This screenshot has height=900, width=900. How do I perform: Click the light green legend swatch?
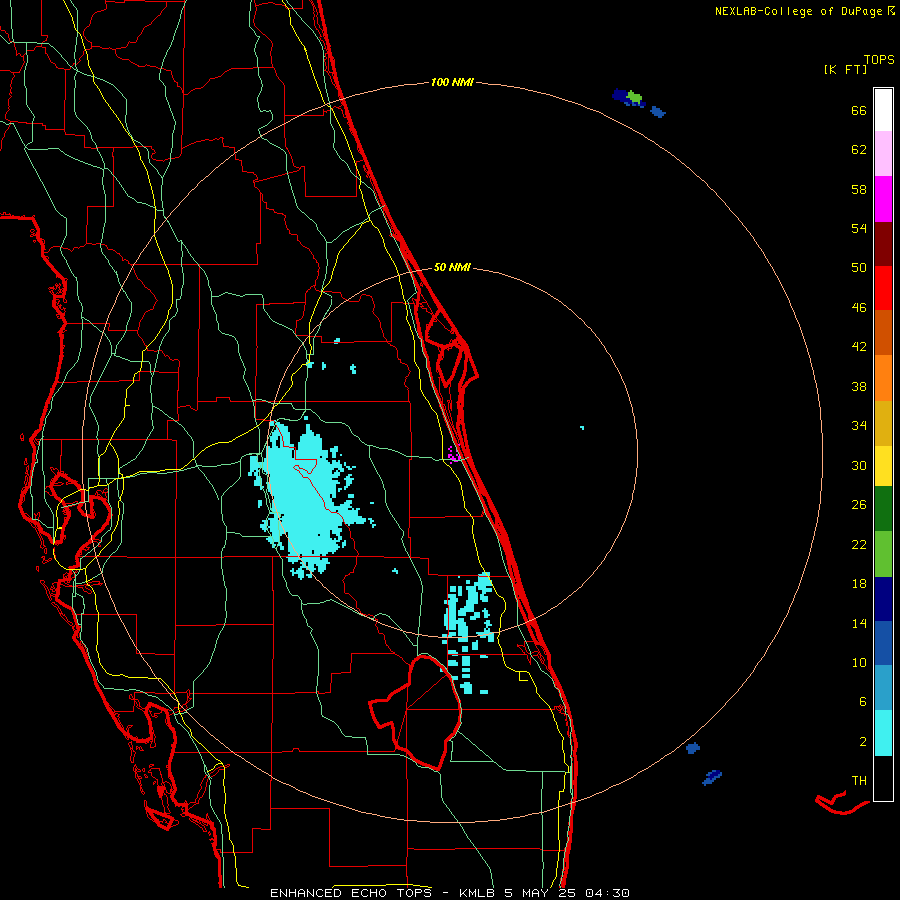coord(883,554)
